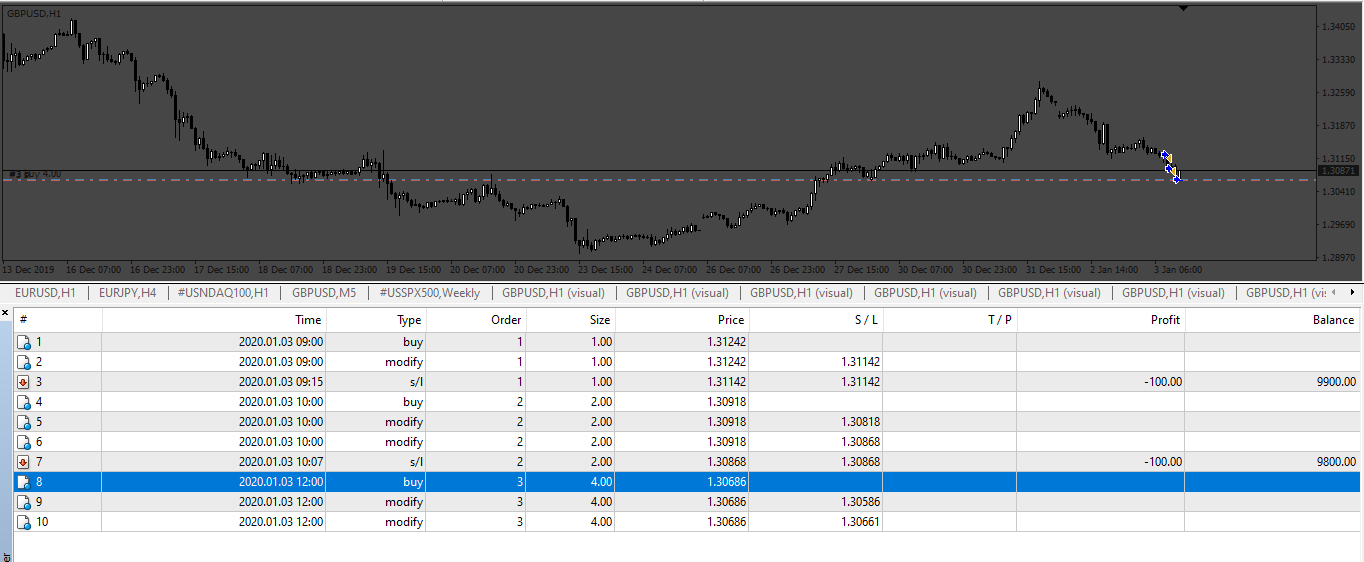
Task: Click the chart shift triangle marker above the chart
Action: tap(1183, 8)
